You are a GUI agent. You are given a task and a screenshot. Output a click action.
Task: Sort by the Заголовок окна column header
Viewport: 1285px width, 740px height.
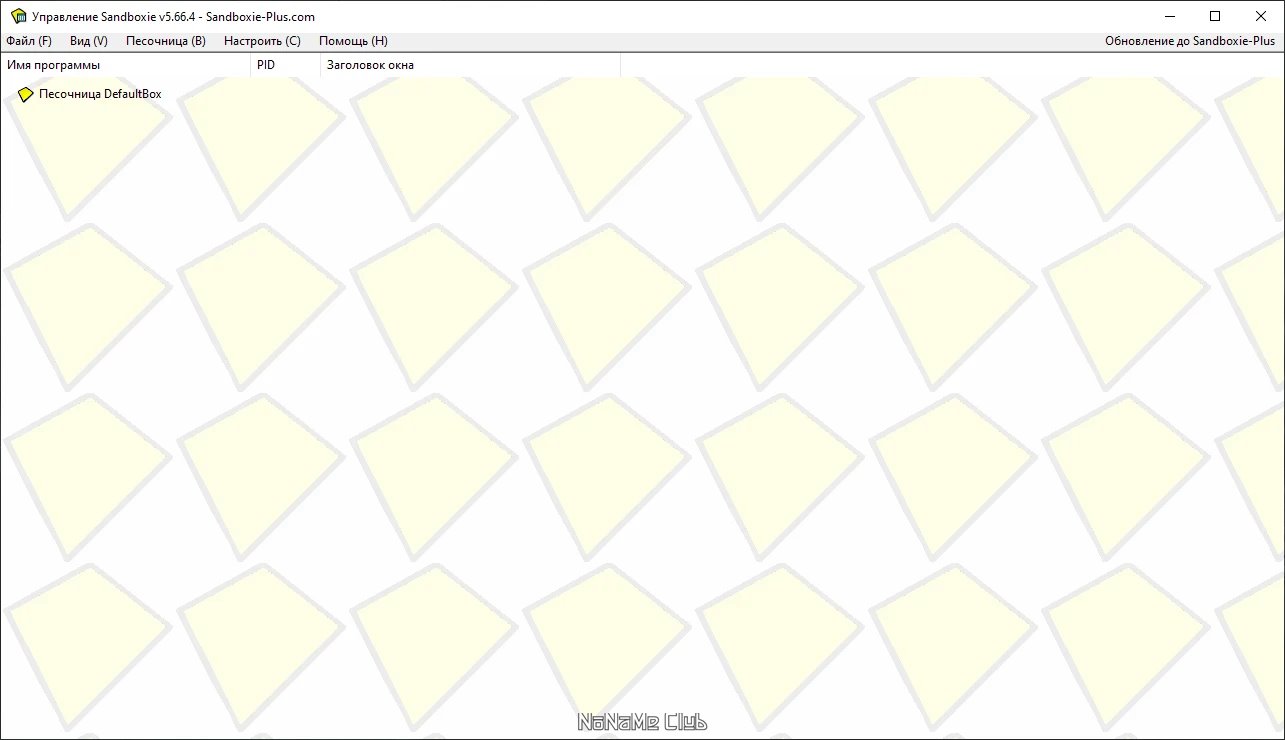click(470, 65)
